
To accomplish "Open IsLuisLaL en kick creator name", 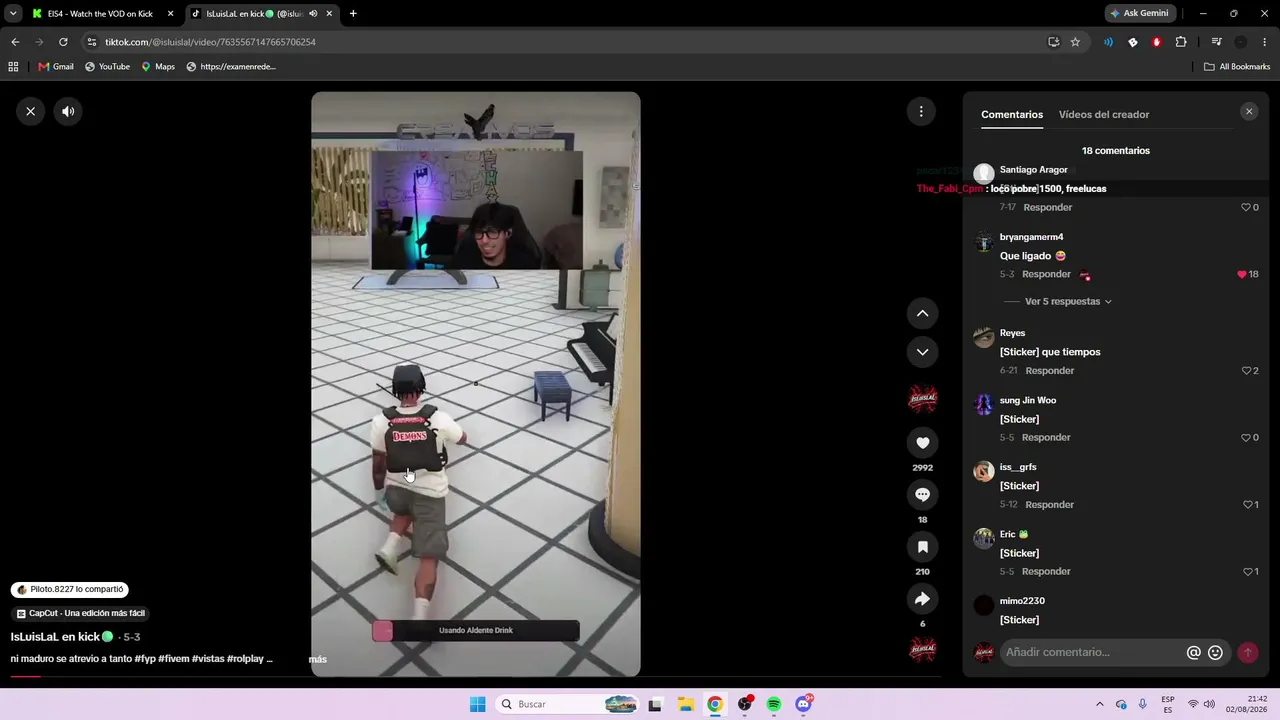I will (61, 637).
